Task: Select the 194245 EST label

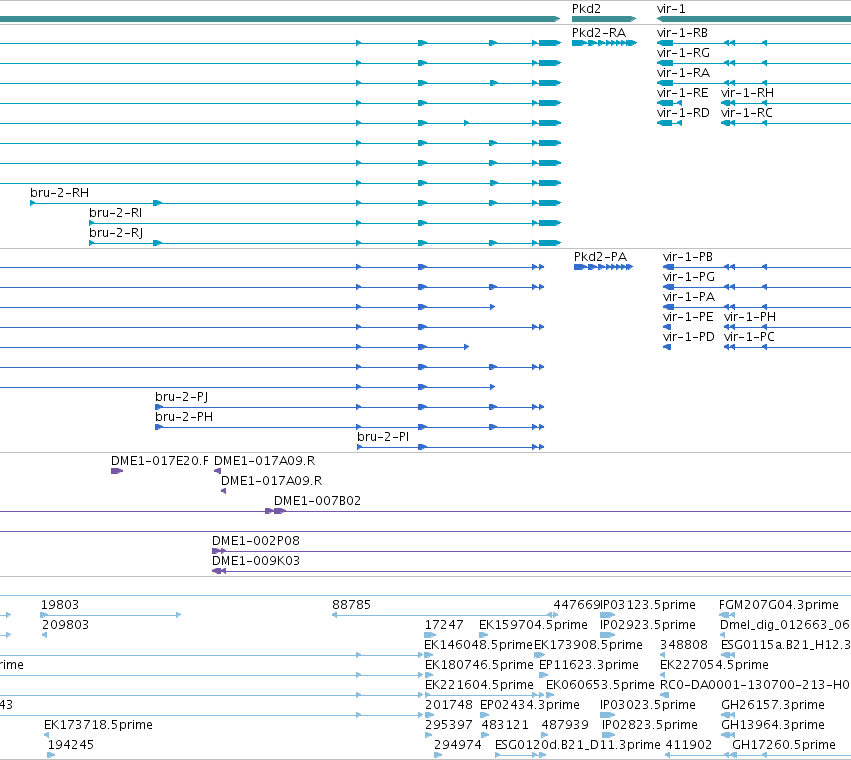Action: pyautogui.click(x=71, y=746)
